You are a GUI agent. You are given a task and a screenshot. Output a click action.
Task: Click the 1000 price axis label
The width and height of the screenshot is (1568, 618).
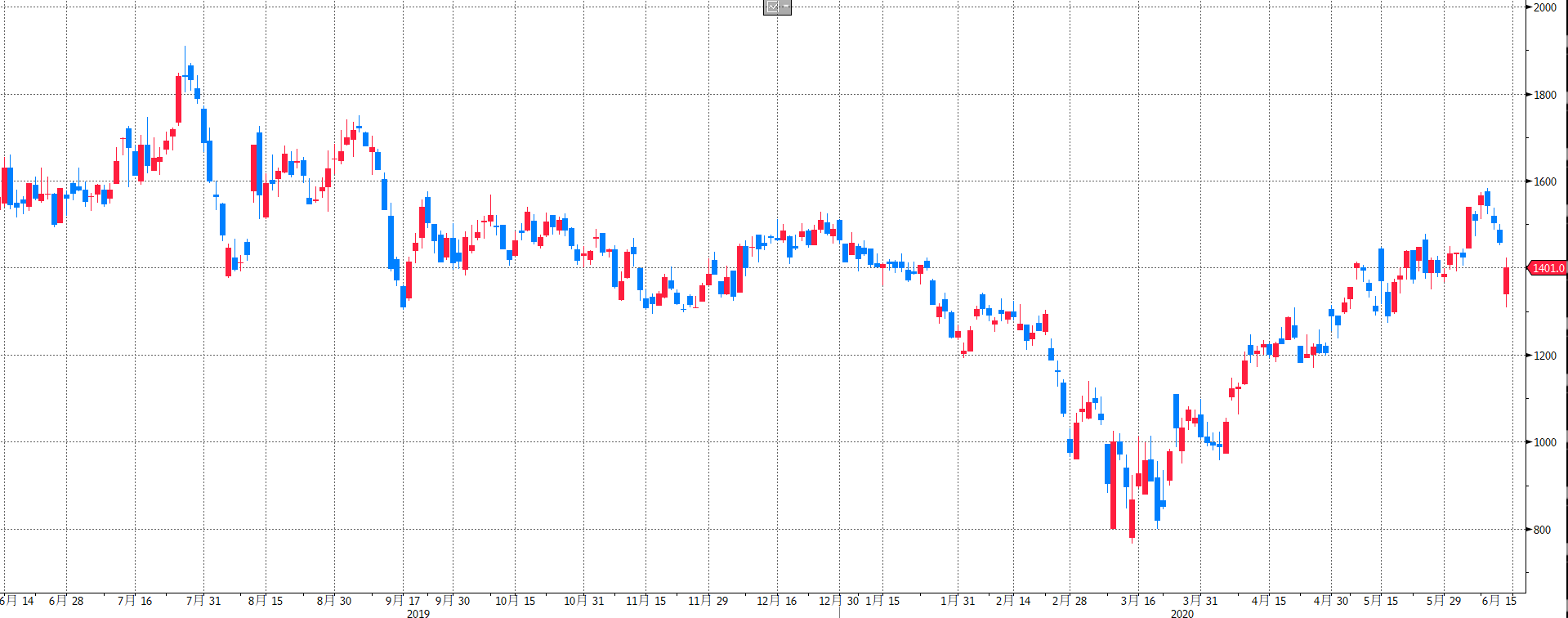(x=1544, y=442)
